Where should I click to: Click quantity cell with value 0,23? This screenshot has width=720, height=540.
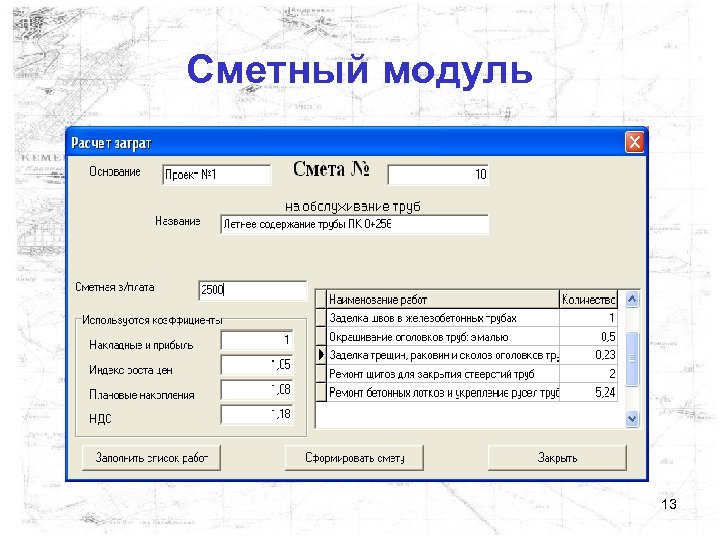tap(588, 355)
